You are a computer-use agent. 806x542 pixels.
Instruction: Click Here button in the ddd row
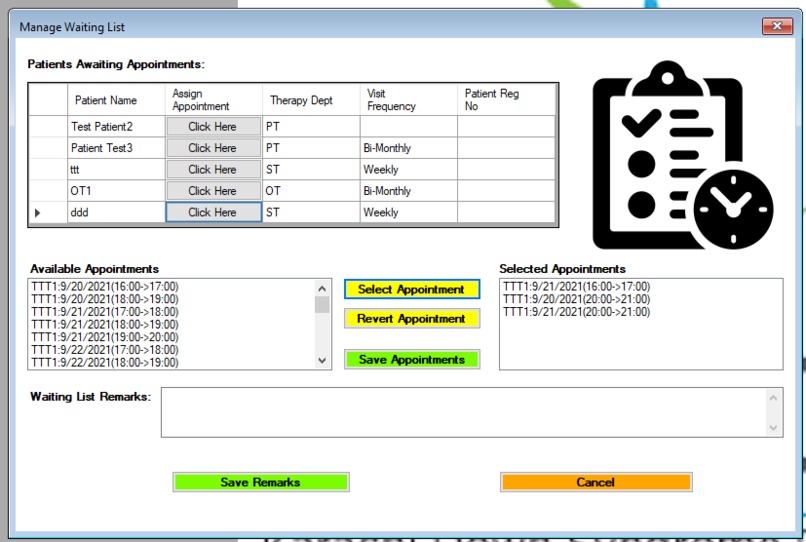pos(213,212)
